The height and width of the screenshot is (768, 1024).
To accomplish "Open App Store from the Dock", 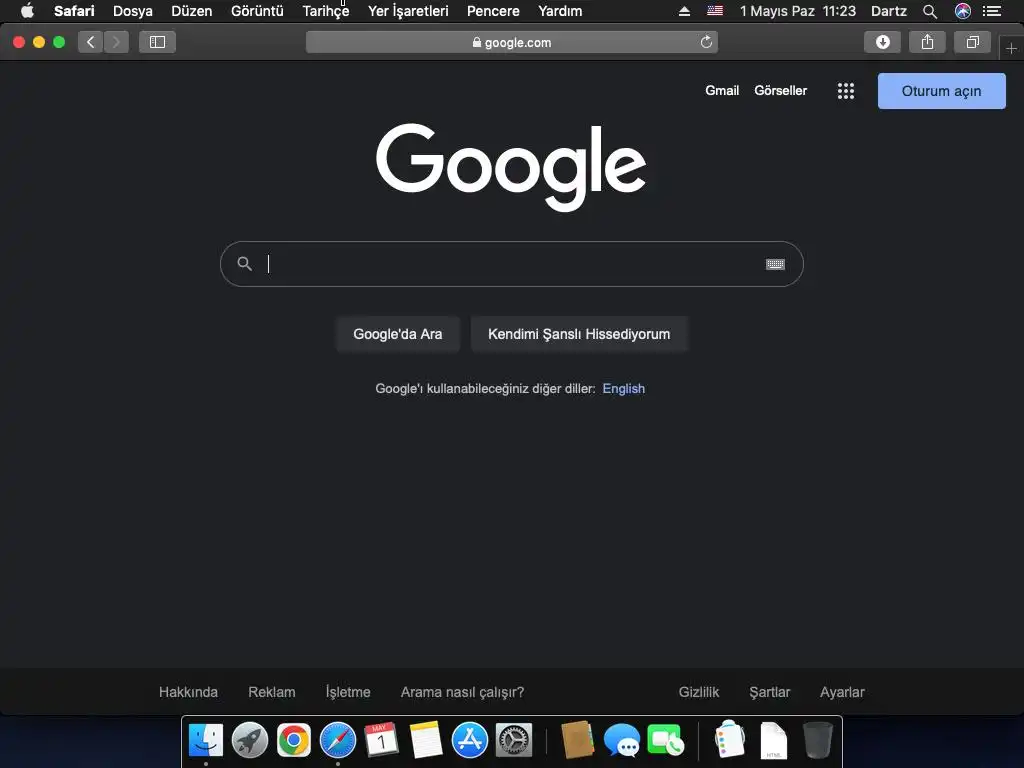I will point(470,741).
